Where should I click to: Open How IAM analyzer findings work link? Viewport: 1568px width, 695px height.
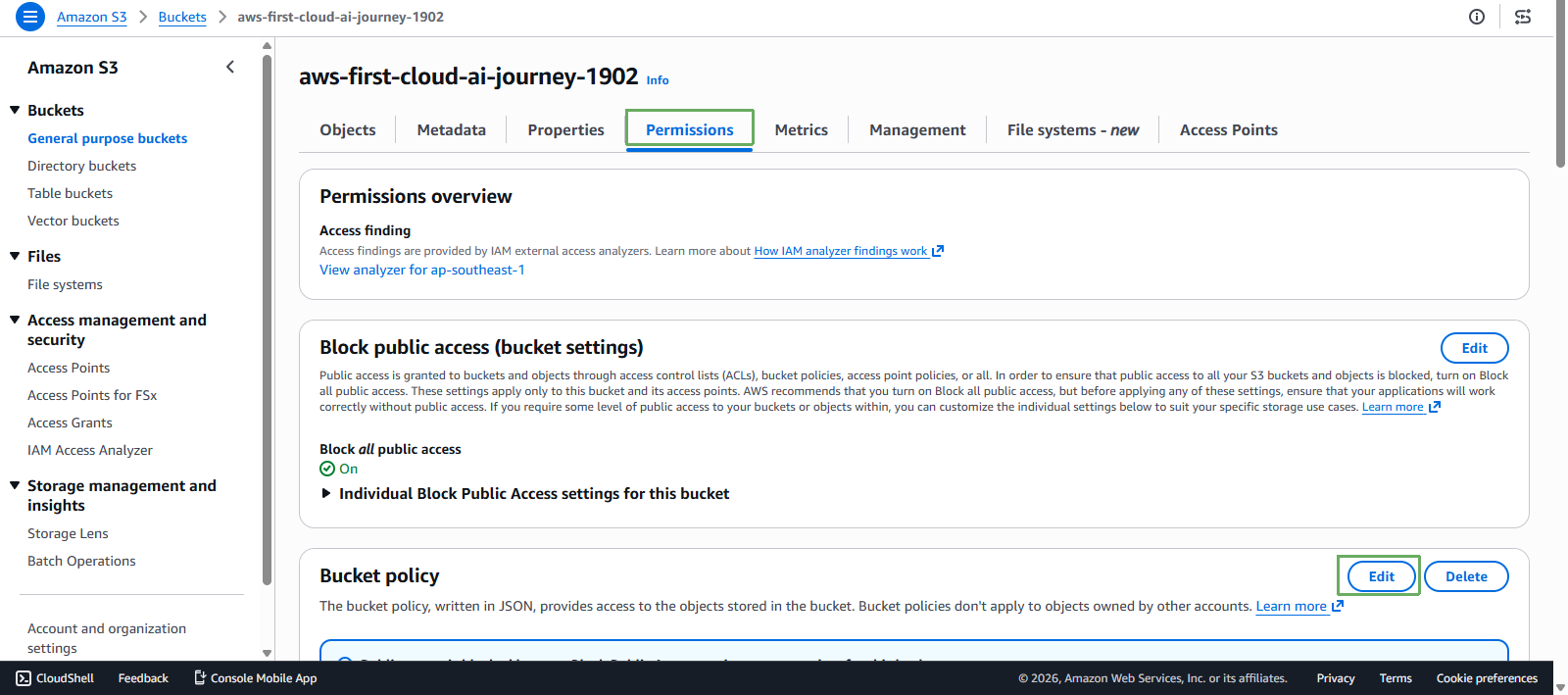tap(841, 251)
